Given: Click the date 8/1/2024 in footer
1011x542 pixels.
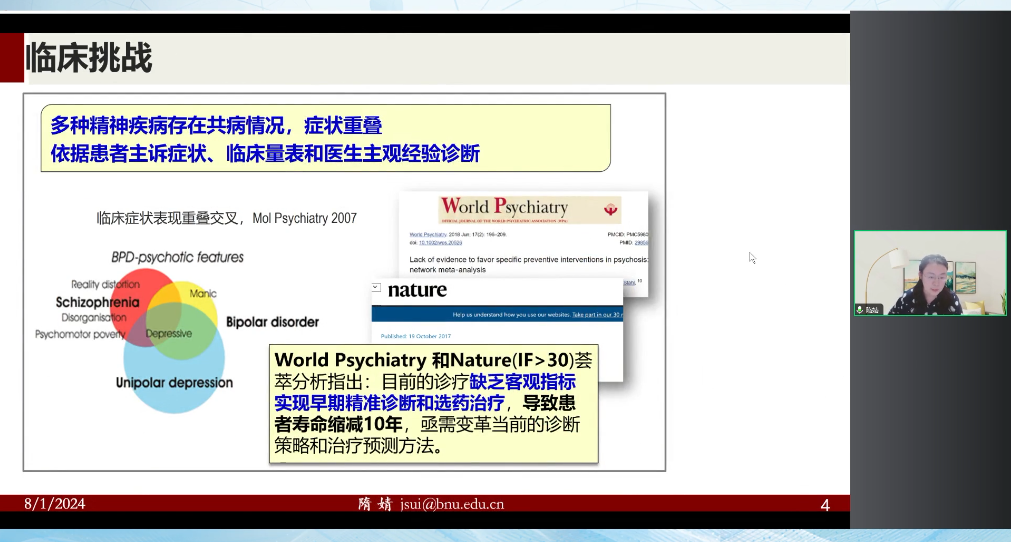Looking at the screenshot, I should (x=55, y=504).
